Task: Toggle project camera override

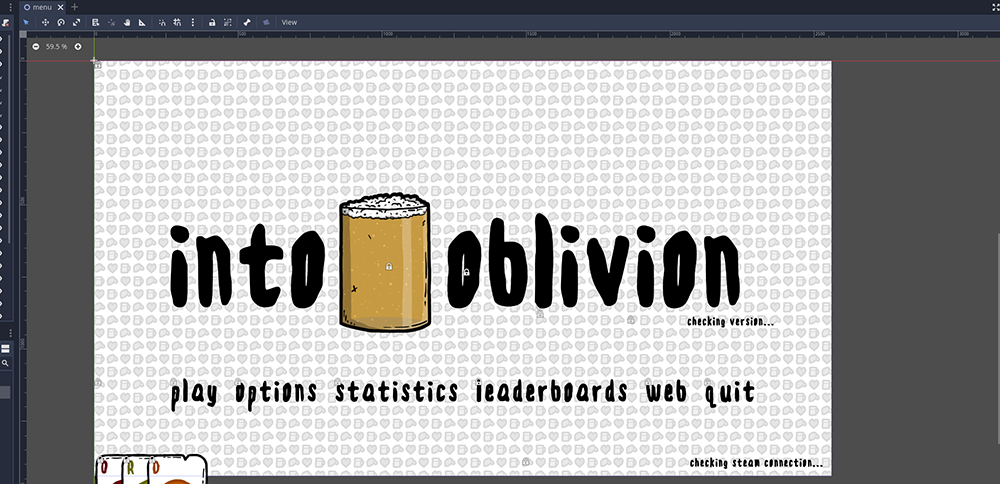Action: [x=267, y=22]
